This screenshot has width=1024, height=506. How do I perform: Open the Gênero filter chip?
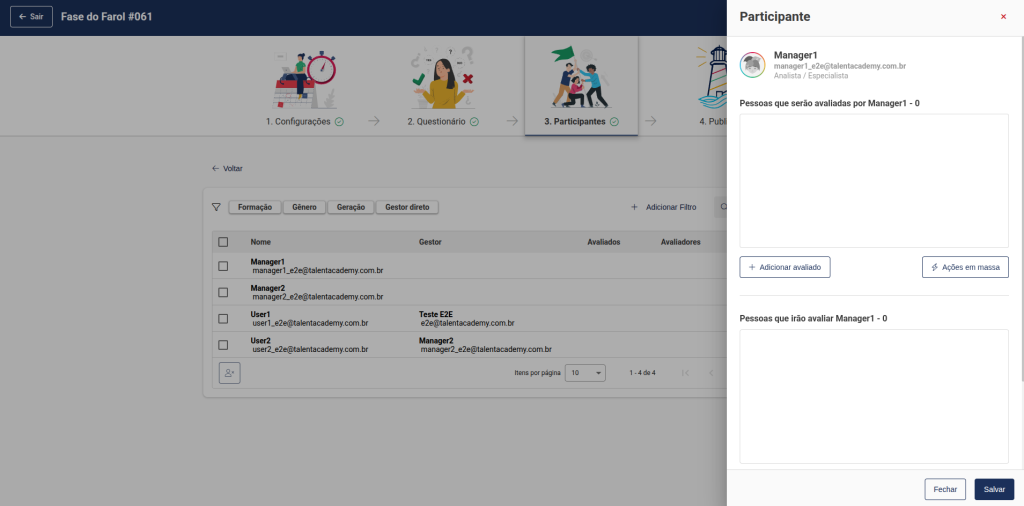pos(304,207)
